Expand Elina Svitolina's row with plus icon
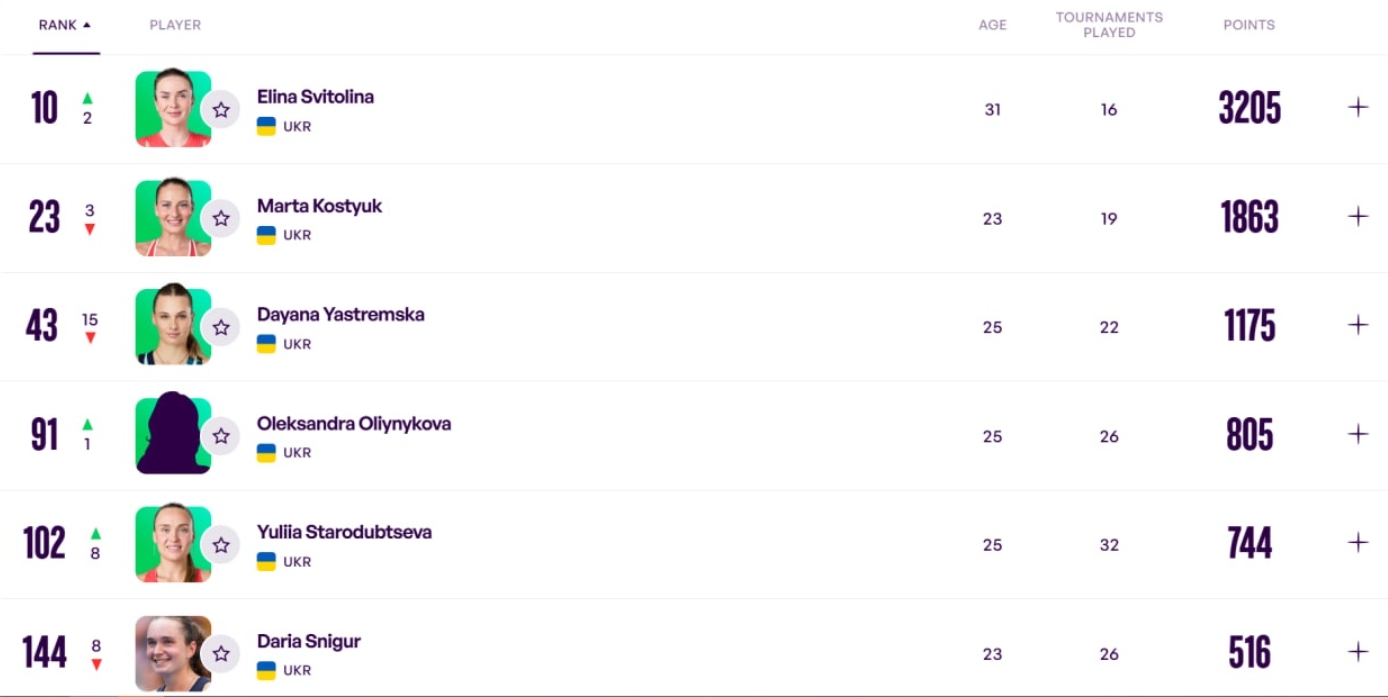Screen dimensions: 1388x697 tap(1358, 108)
